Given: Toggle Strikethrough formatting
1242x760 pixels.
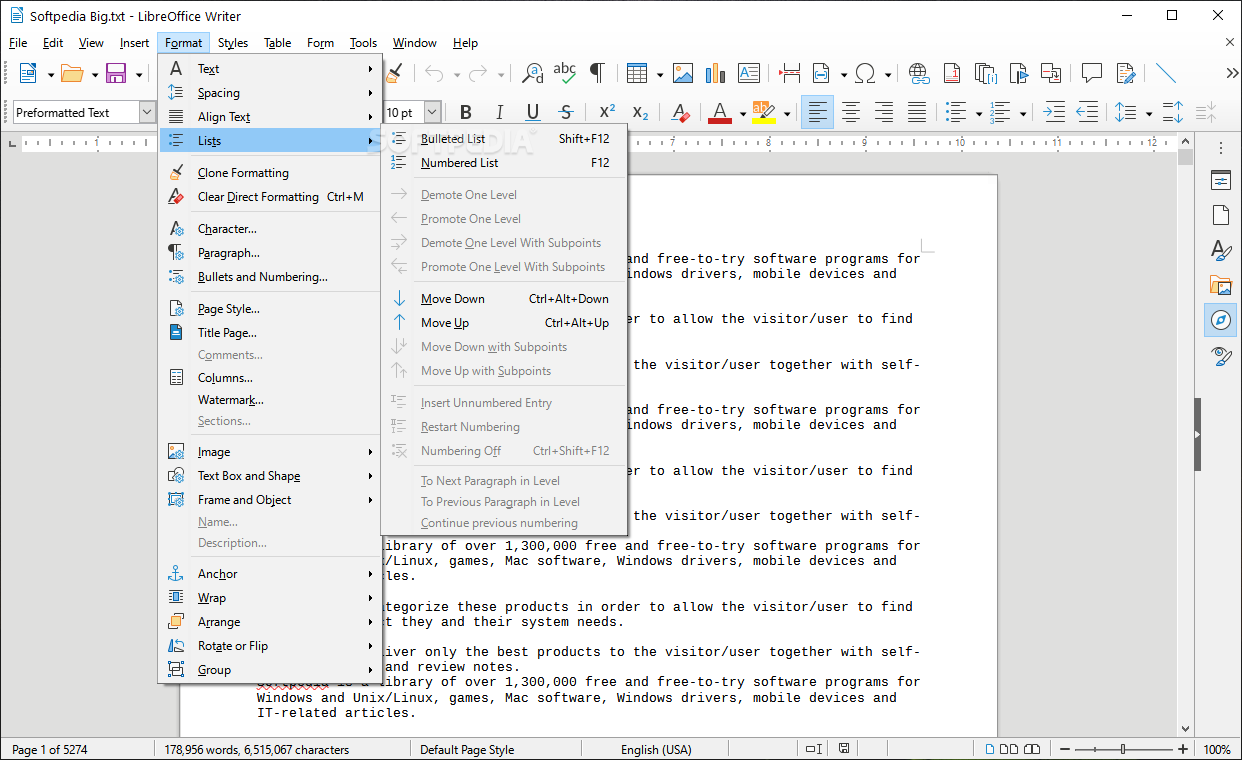Looking at the screenshot, I should pyautogui.click(x=566, y=113).
